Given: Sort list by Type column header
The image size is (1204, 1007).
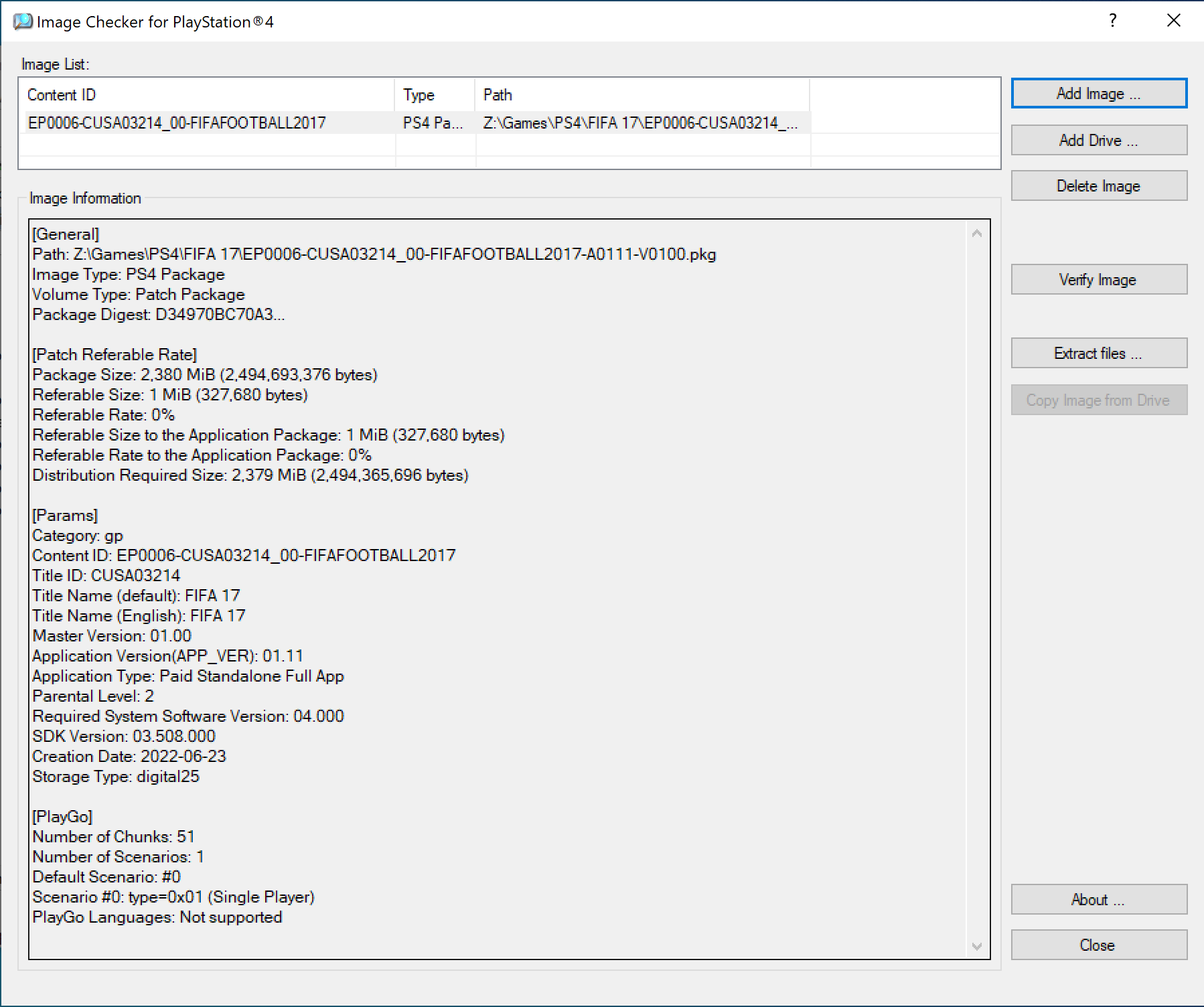Looking at the screenshot, I should (x=435, y=95).
